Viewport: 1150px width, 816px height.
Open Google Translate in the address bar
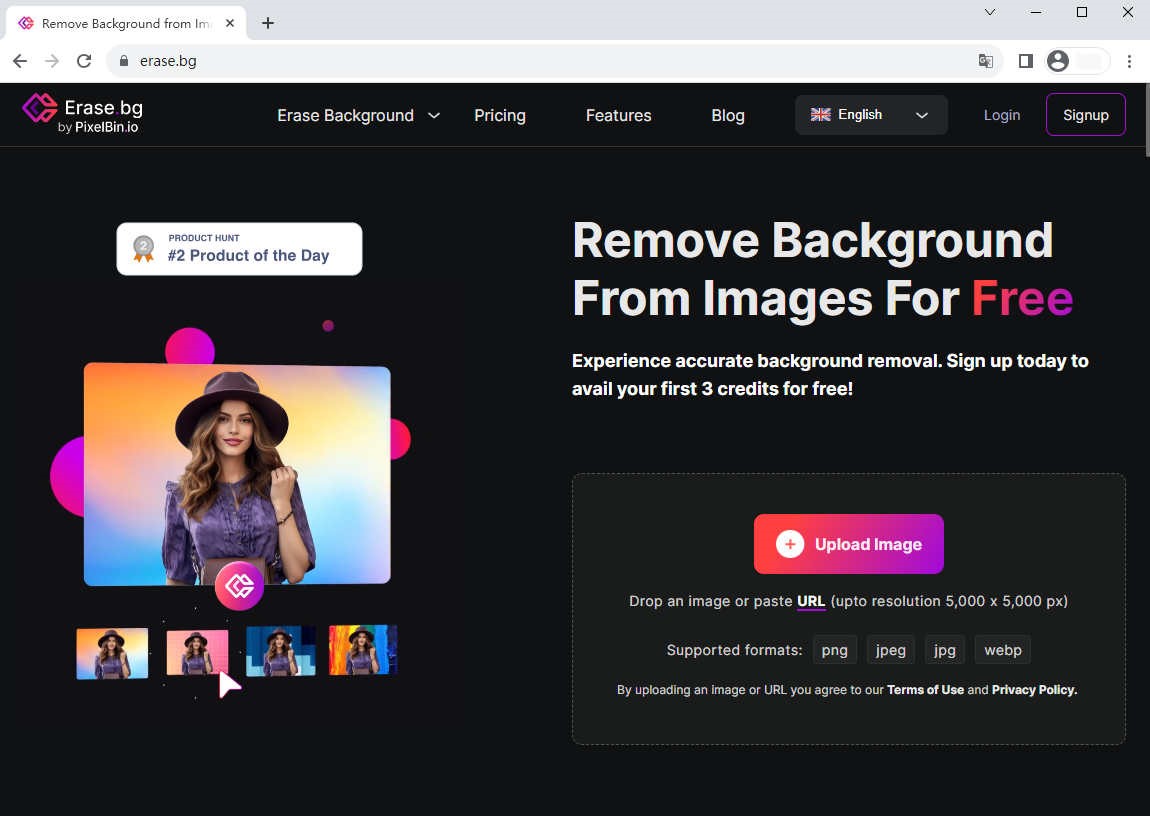pyautogui.click(x=986, y=61)
